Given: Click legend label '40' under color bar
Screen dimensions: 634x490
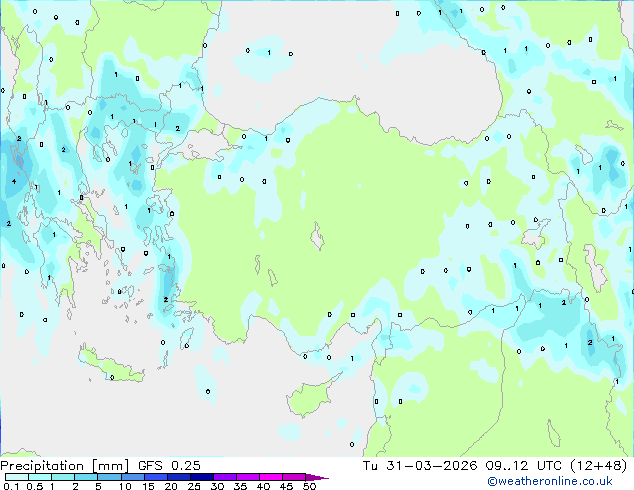Looking at the screenshot, I should (263, 486).
